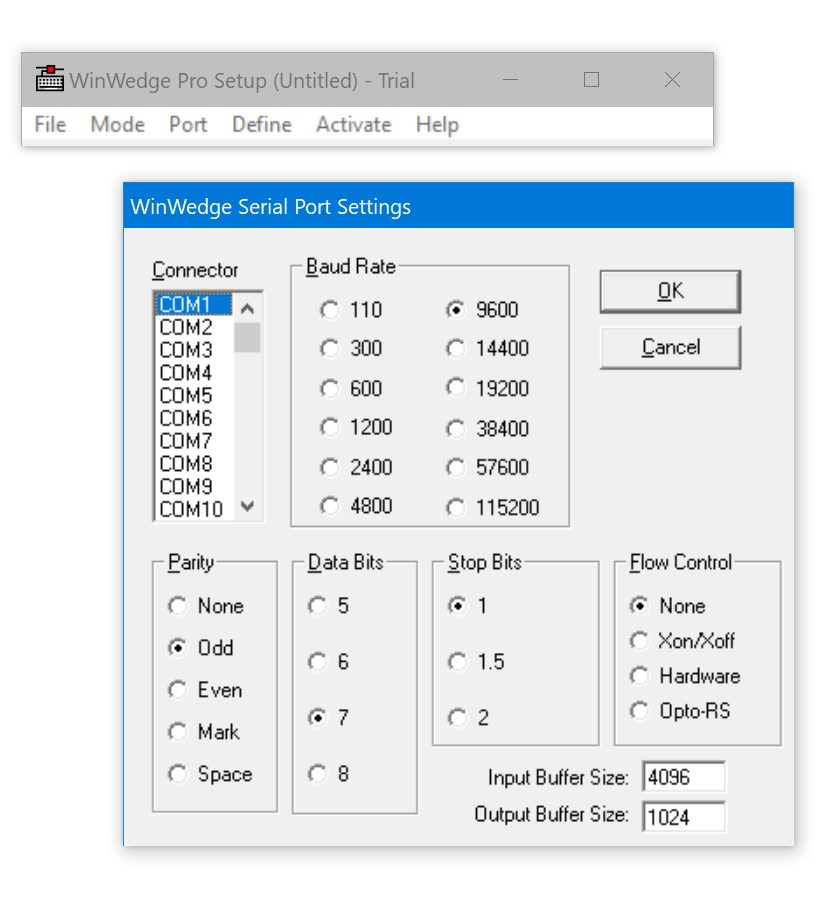Open the Define menu
This screenshot has height=906, width=824.
click(261, 124)
